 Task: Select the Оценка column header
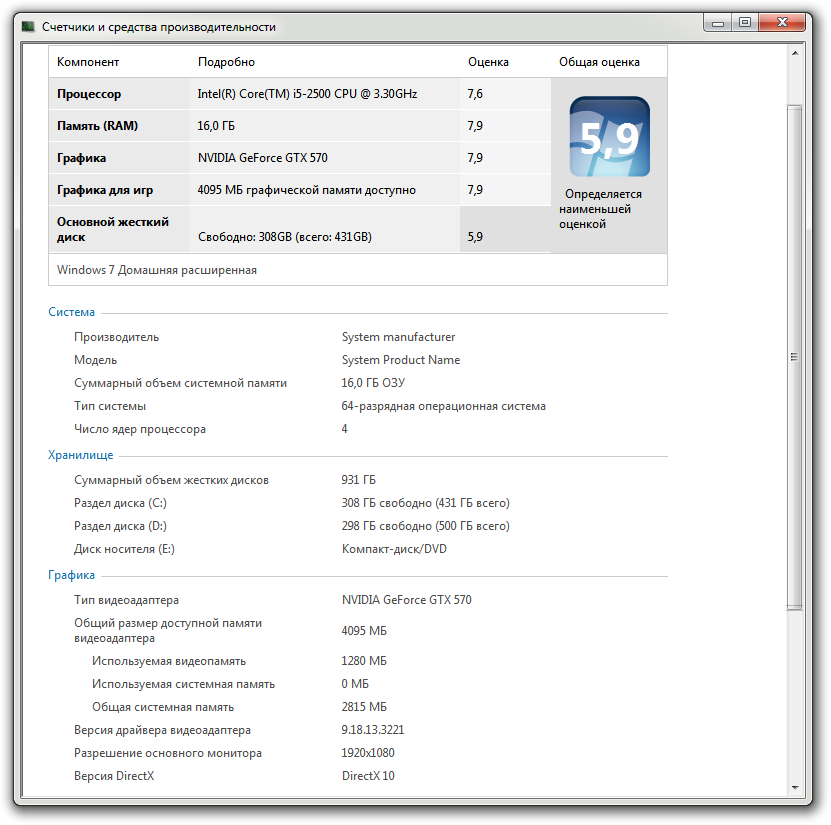488,62
